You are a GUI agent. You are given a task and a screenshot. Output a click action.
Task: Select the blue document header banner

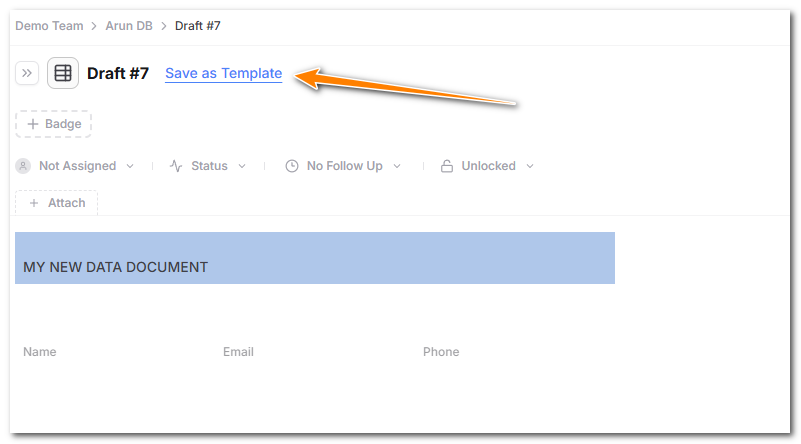tap(315, 258)
